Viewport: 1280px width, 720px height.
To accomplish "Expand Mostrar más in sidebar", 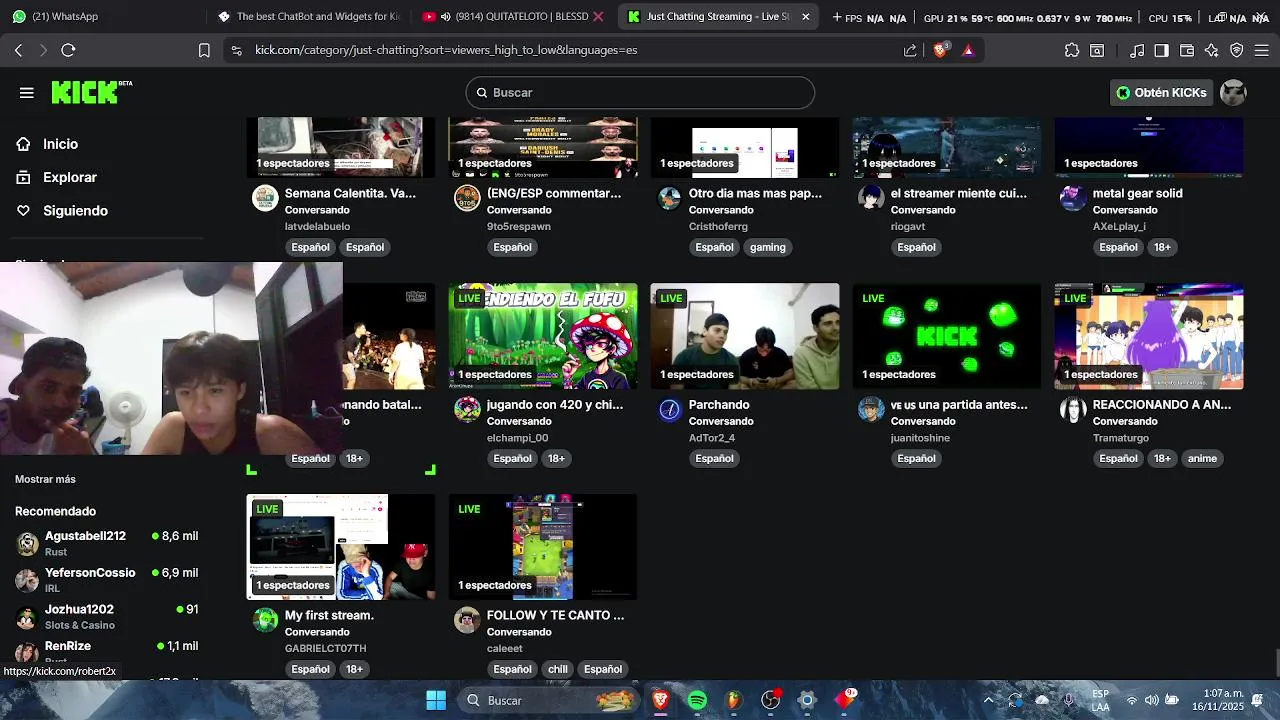I will click(x=45, y=479).
